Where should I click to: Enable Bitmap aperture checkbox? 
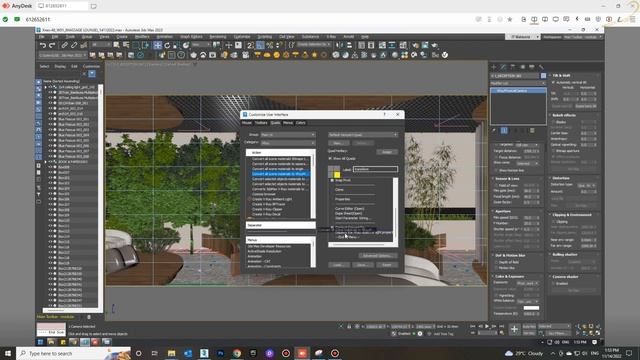[553, 151]
